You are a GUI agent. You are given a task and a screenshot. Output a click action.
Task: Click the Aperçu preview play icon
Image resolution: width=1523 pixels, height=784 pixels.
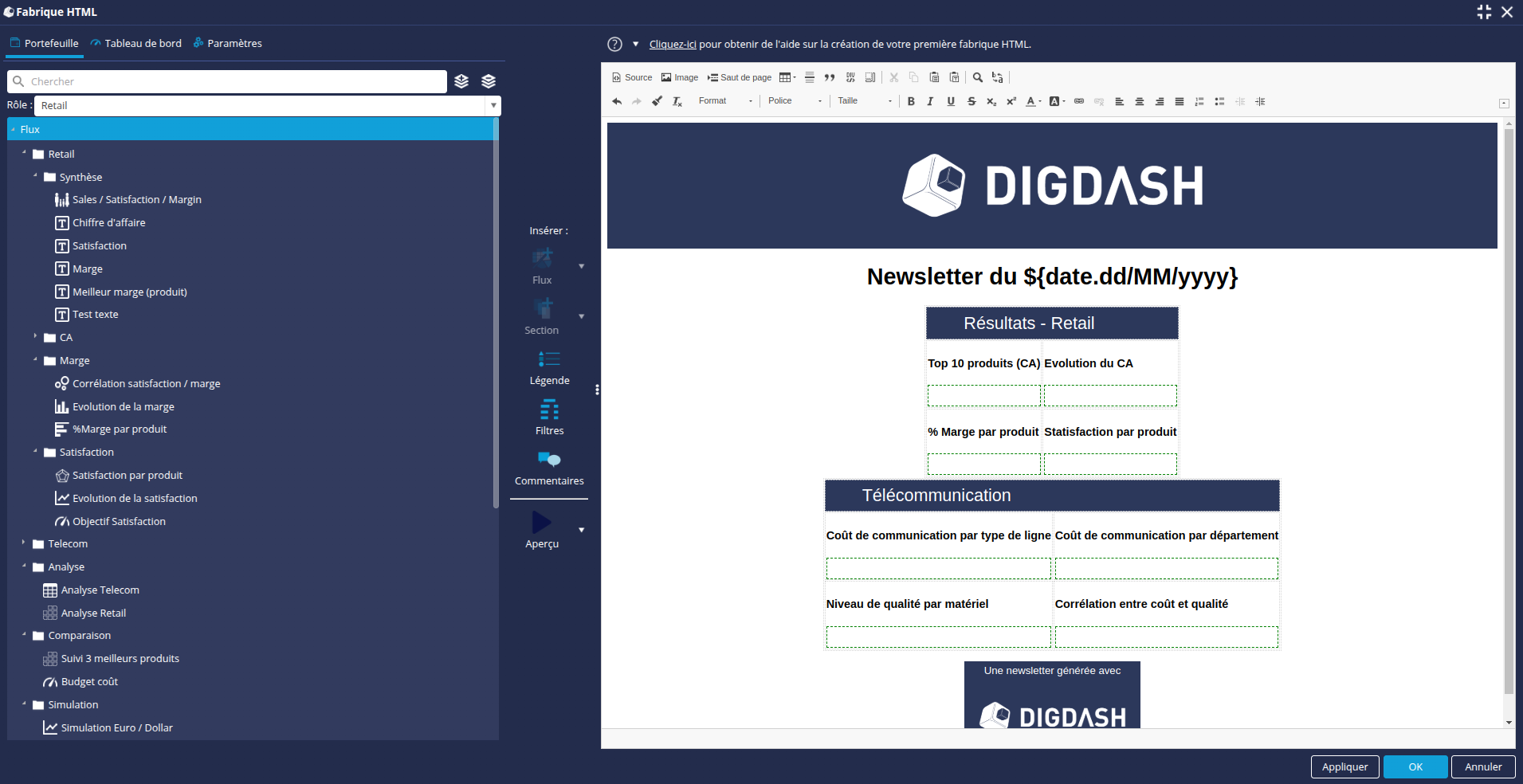[x=542, y=523]
